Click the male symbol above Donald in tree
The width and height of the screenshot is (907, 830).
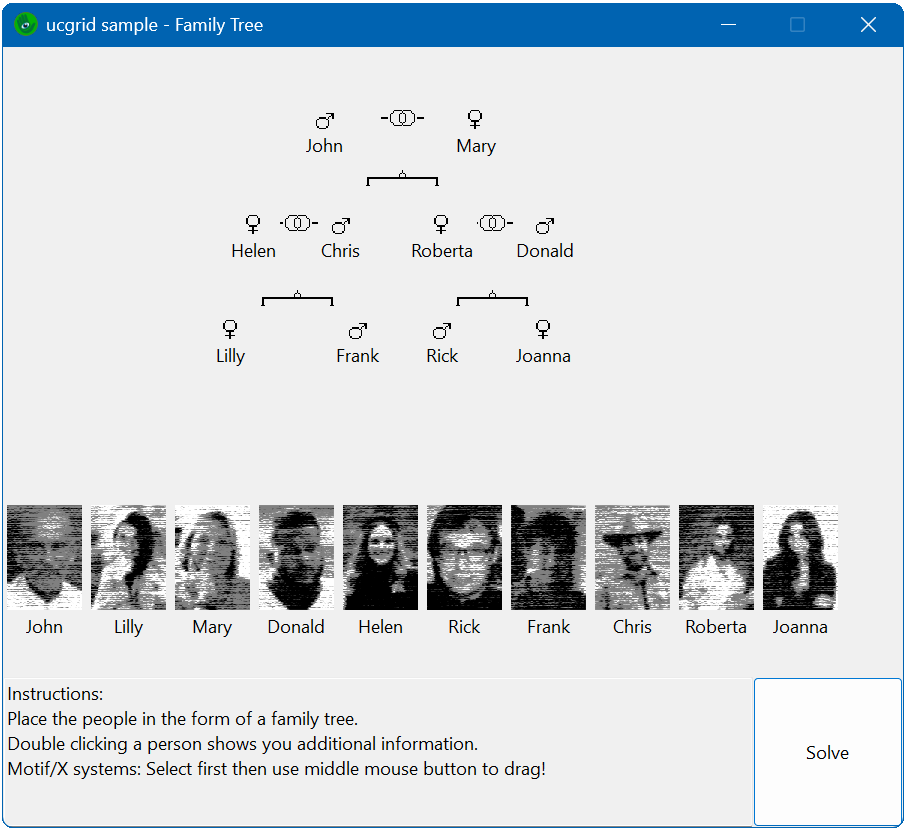click(x=544, y=225)
